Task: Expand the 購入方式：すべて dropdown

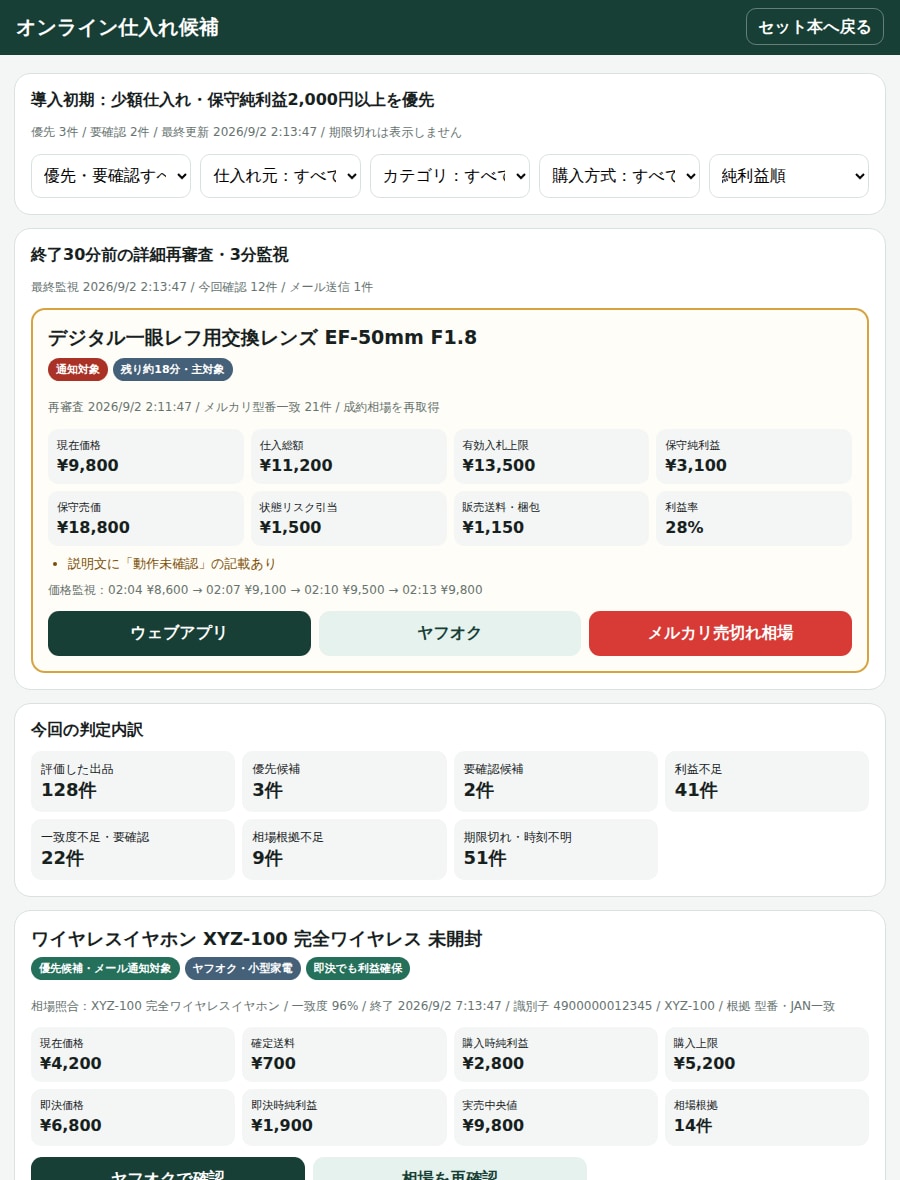Action: [619, 176]
